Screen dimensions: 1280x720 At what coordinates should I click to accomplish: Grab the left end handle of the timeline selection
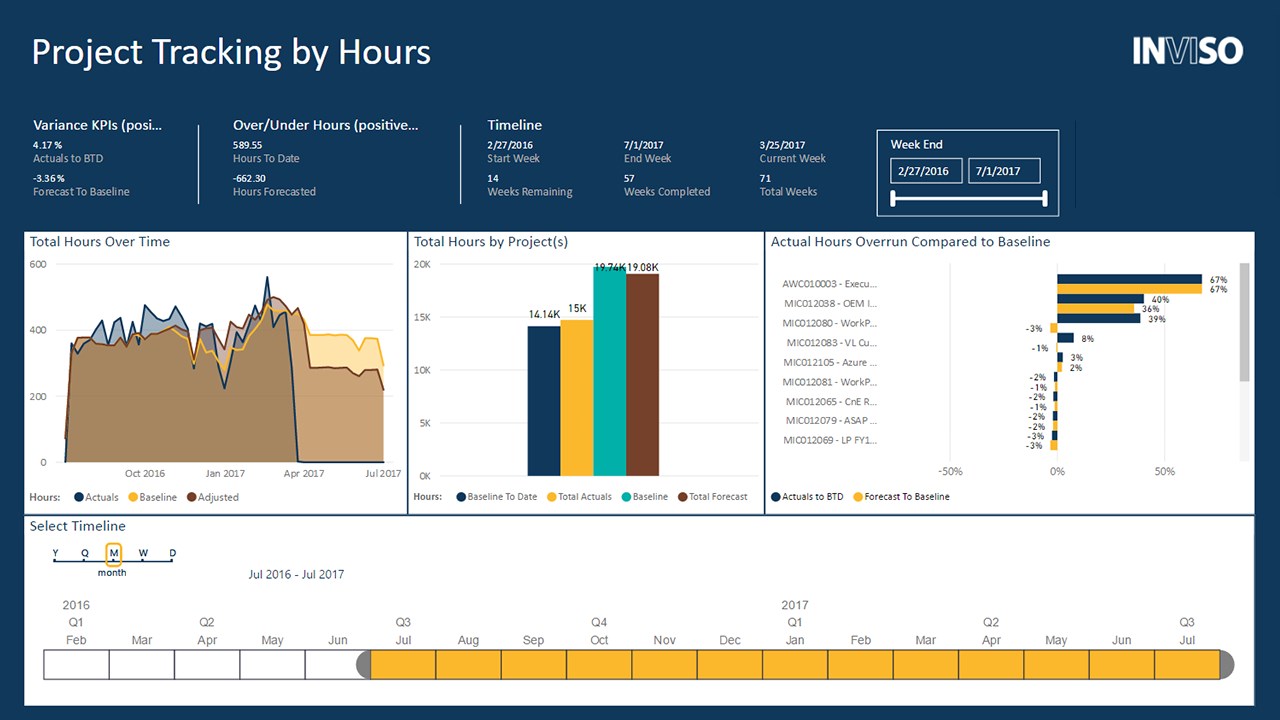point(364,664)
